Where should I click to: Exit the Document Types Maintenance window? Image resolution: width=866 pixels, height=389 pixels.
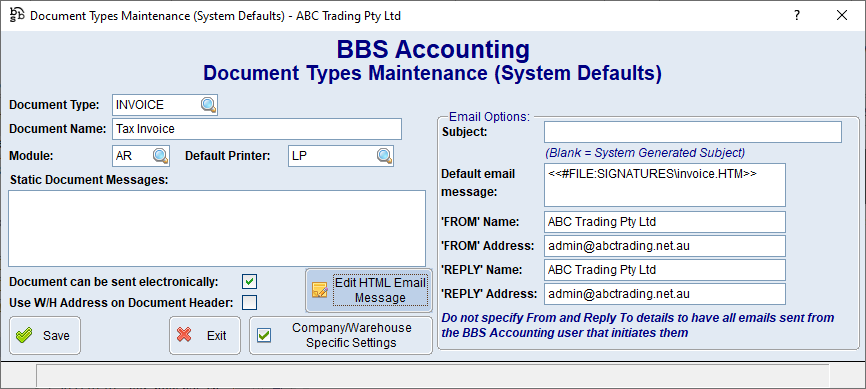tap(205, 335)
